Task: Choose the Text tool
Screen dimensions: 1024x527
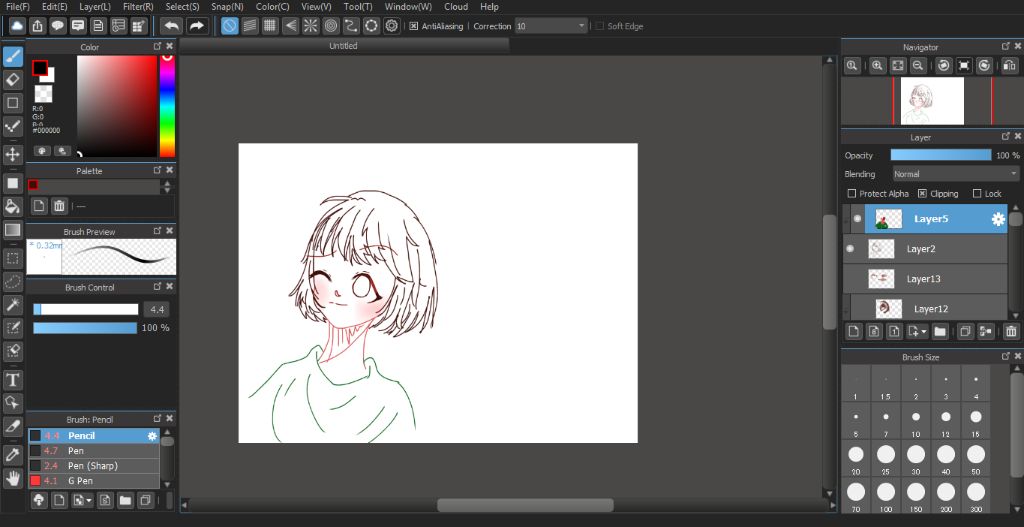Action: pyautogui.click(x=12, y=379)
